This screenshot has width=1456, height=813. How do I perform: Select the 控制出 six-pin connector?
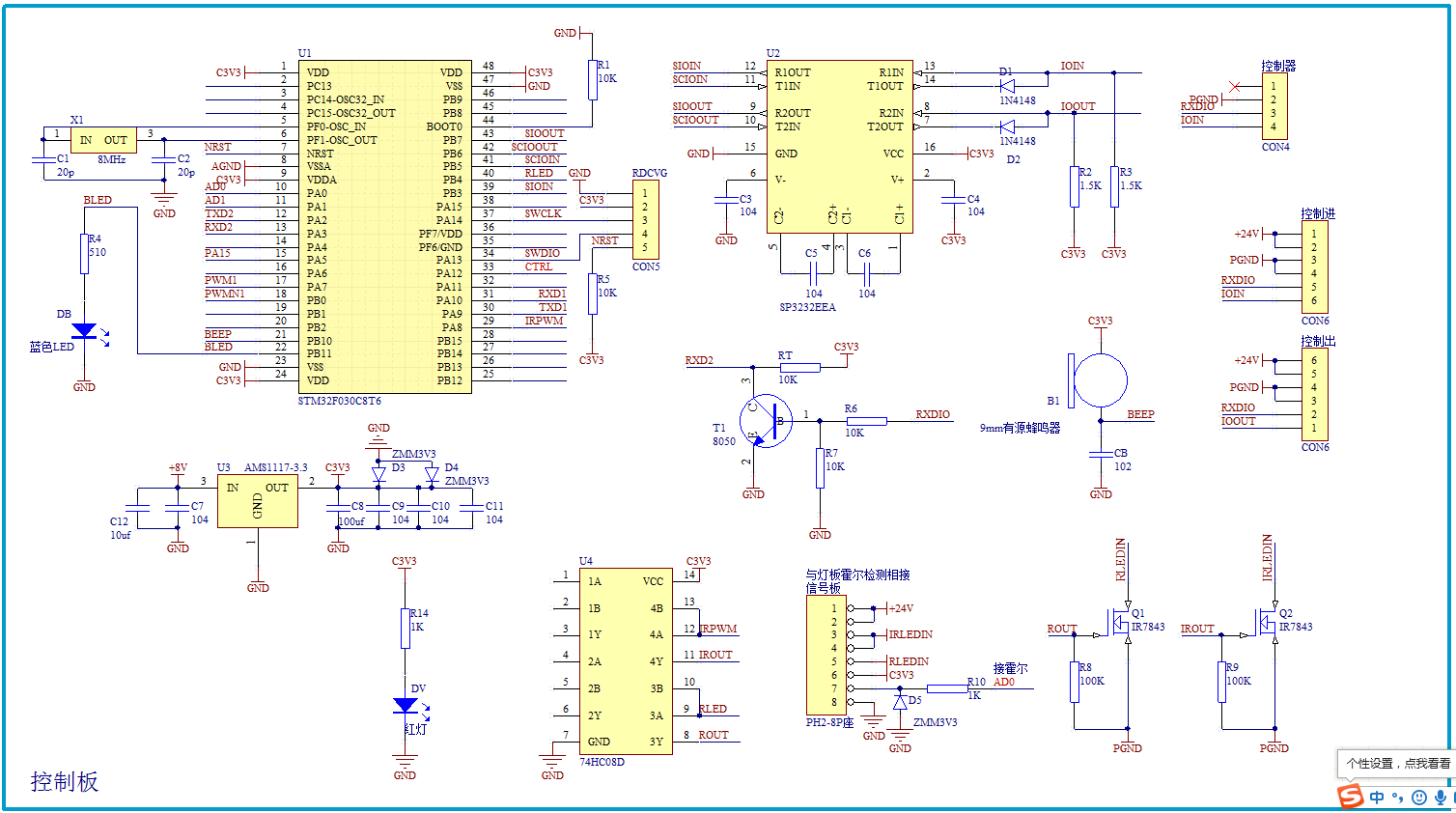(1314, 394)
